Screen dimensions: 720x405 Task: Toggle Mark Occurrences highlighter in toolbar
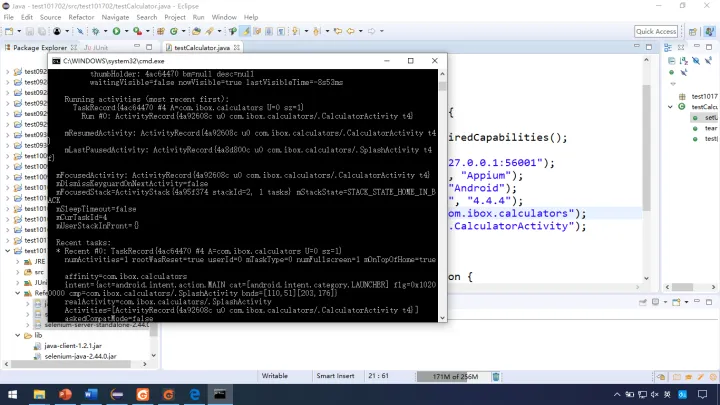point(246,31)
